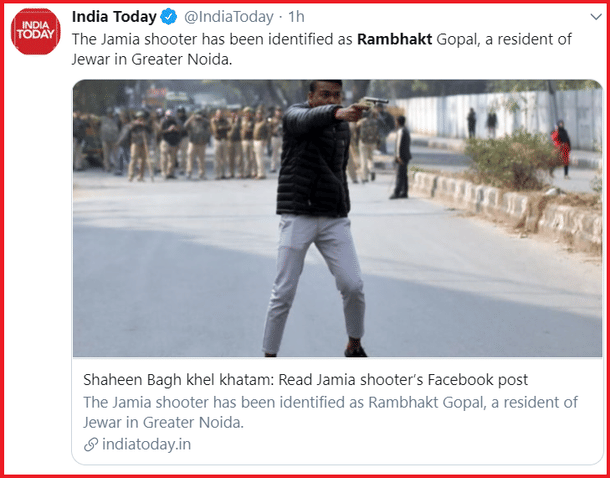Click the chain link icon beside indiatoday.in
Screen dimensions: 610x478
[91, 445]
